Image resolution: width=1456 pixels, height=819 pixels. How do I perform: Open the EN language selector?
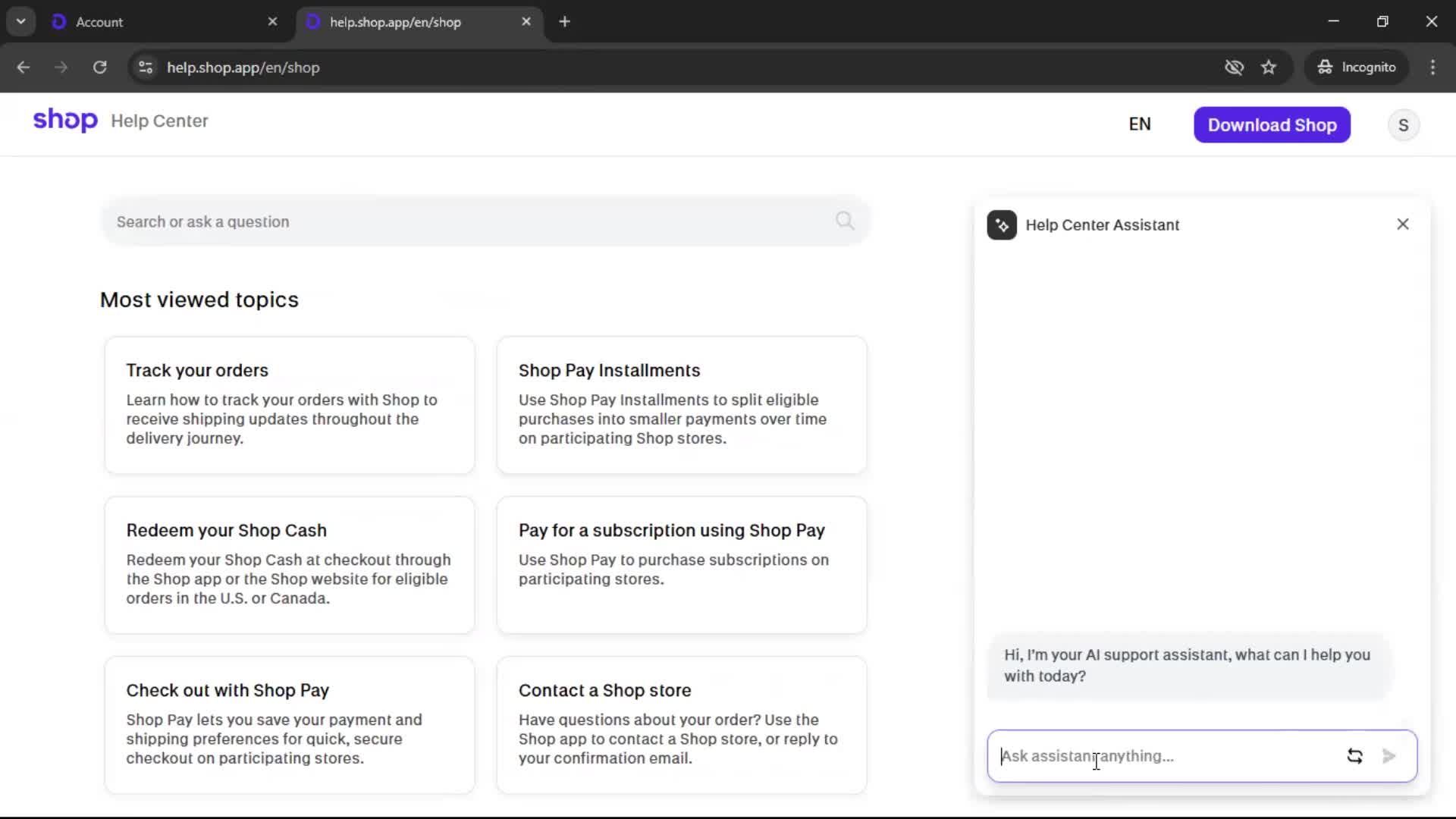(1139, 124)
